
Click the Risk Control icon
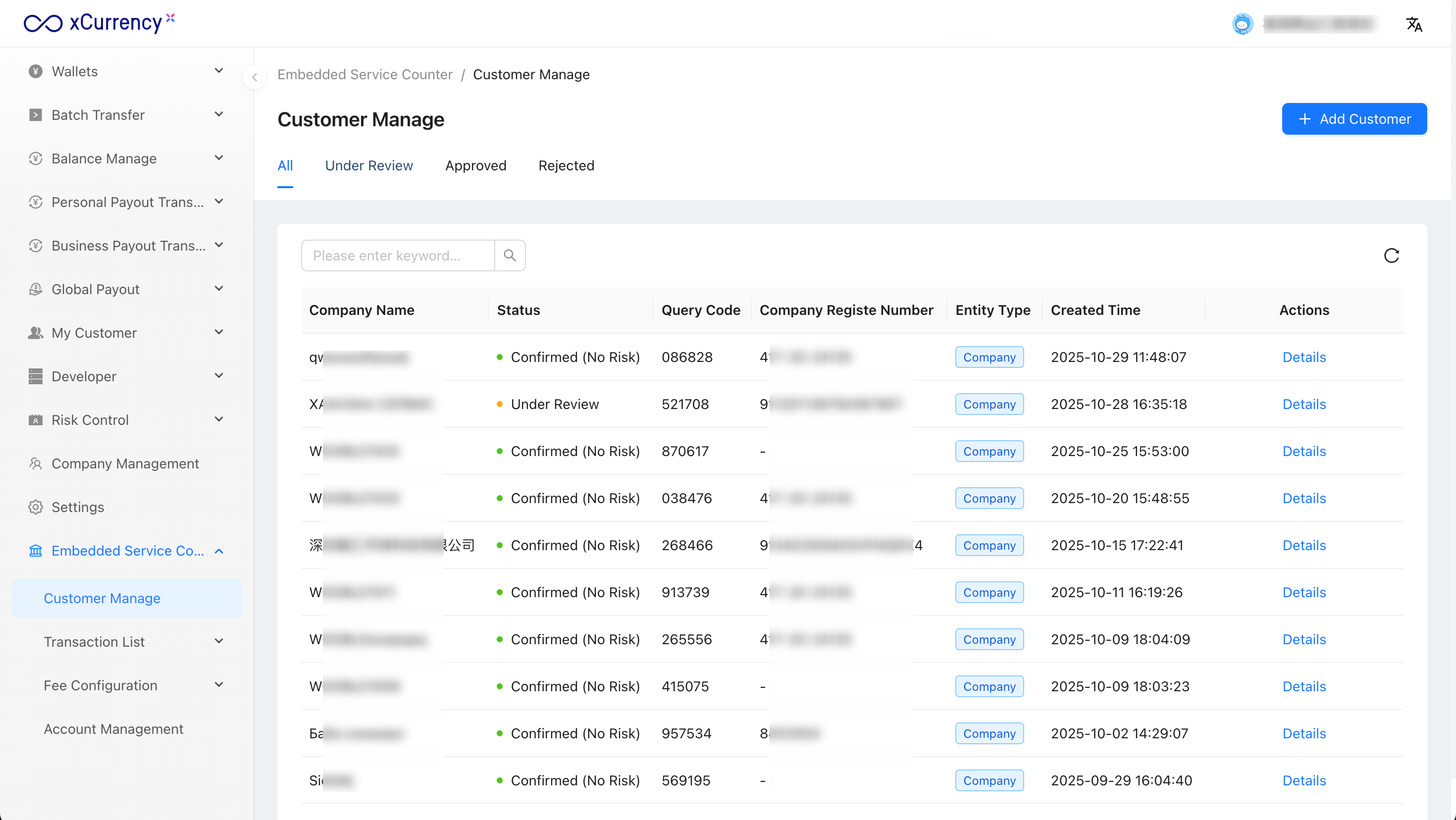click(36, 420)
